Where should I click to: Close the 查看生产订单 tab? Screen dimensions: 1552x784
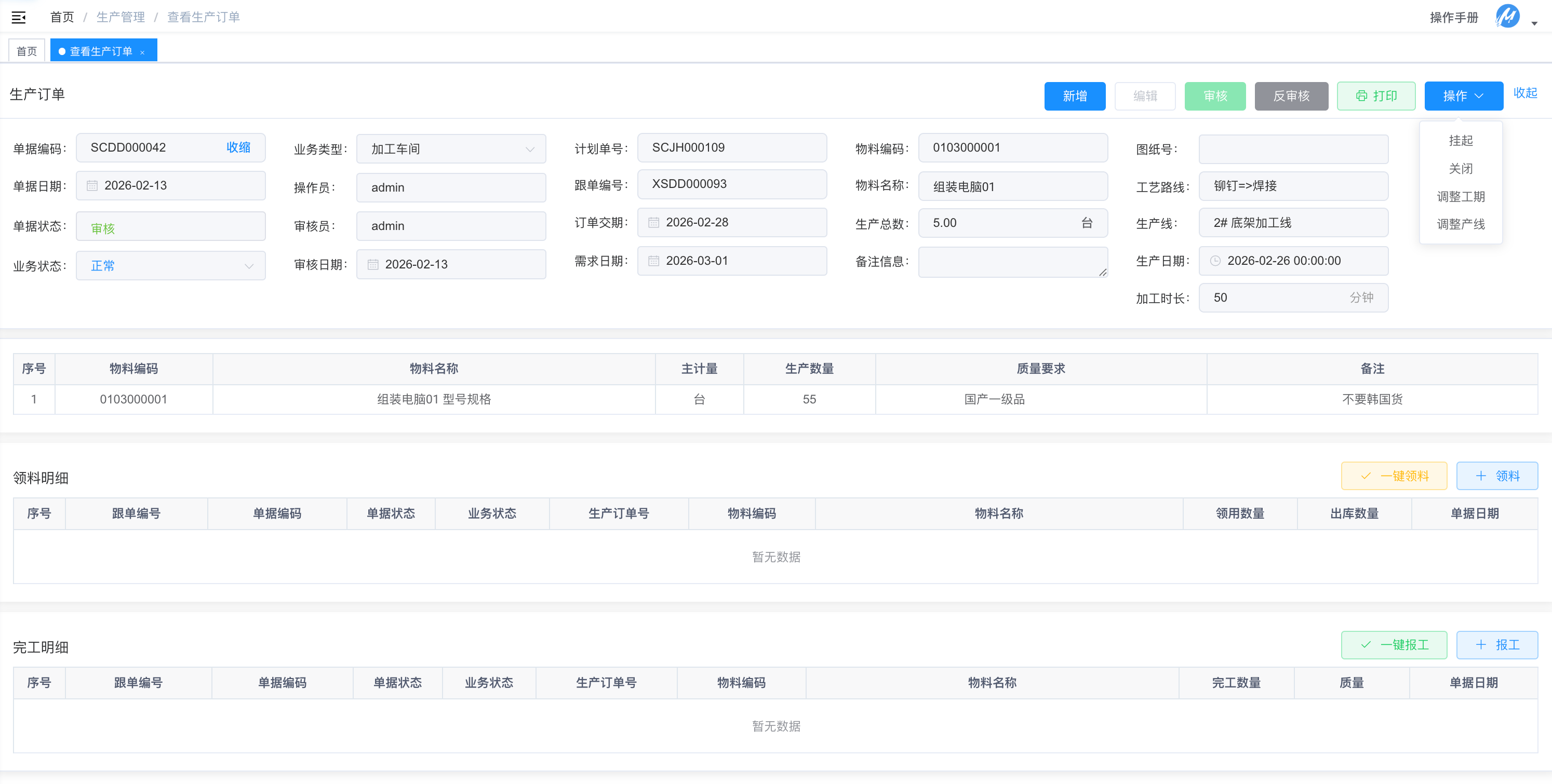pos(143,52)
